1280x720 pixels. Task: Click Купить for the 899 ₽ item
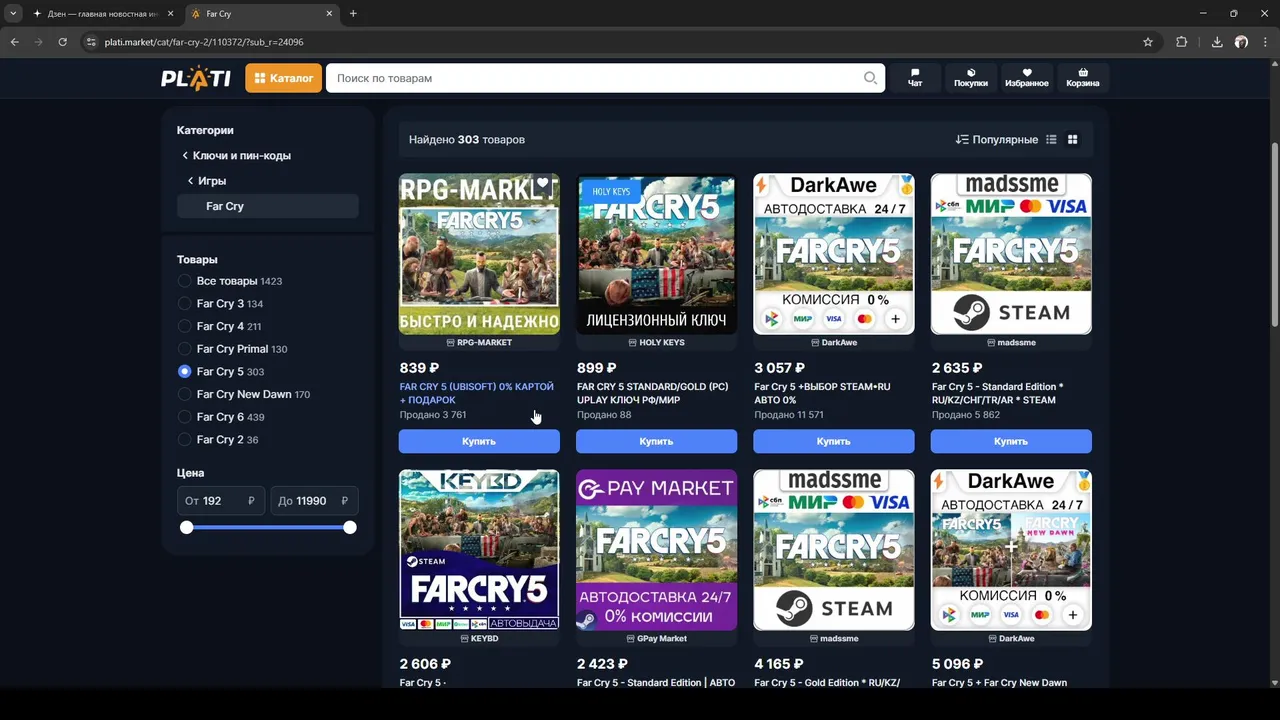656,441
